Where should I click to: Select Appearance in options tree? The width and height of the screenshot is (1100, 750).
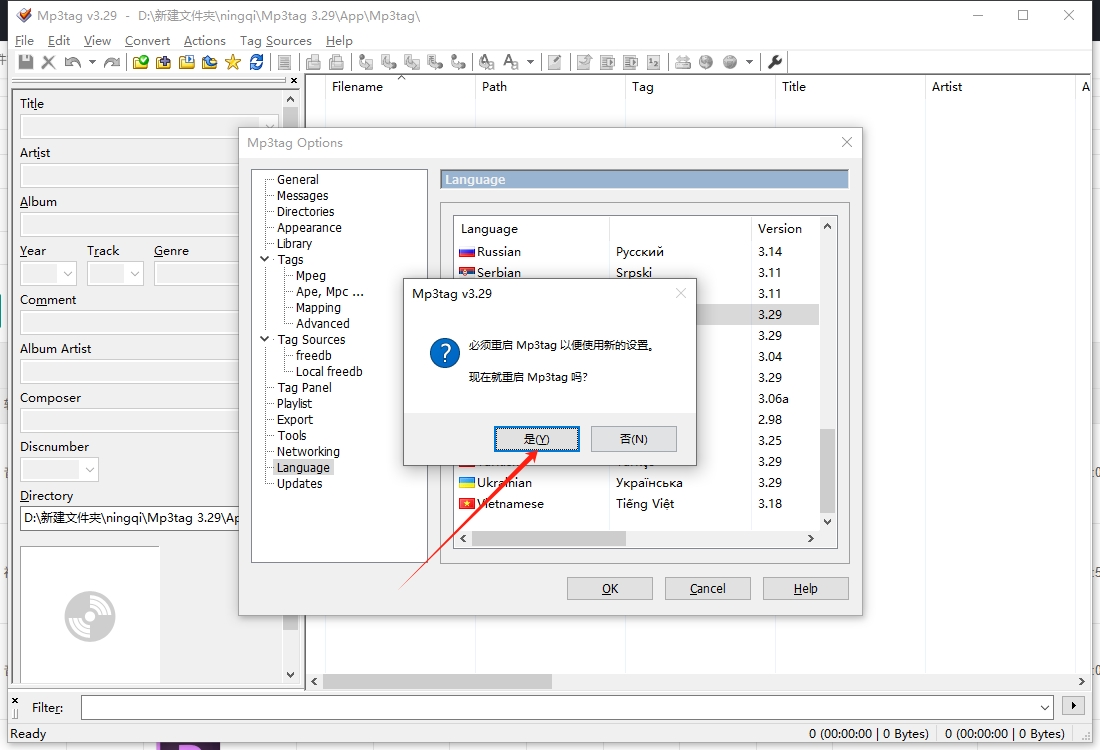coord(309,227)
